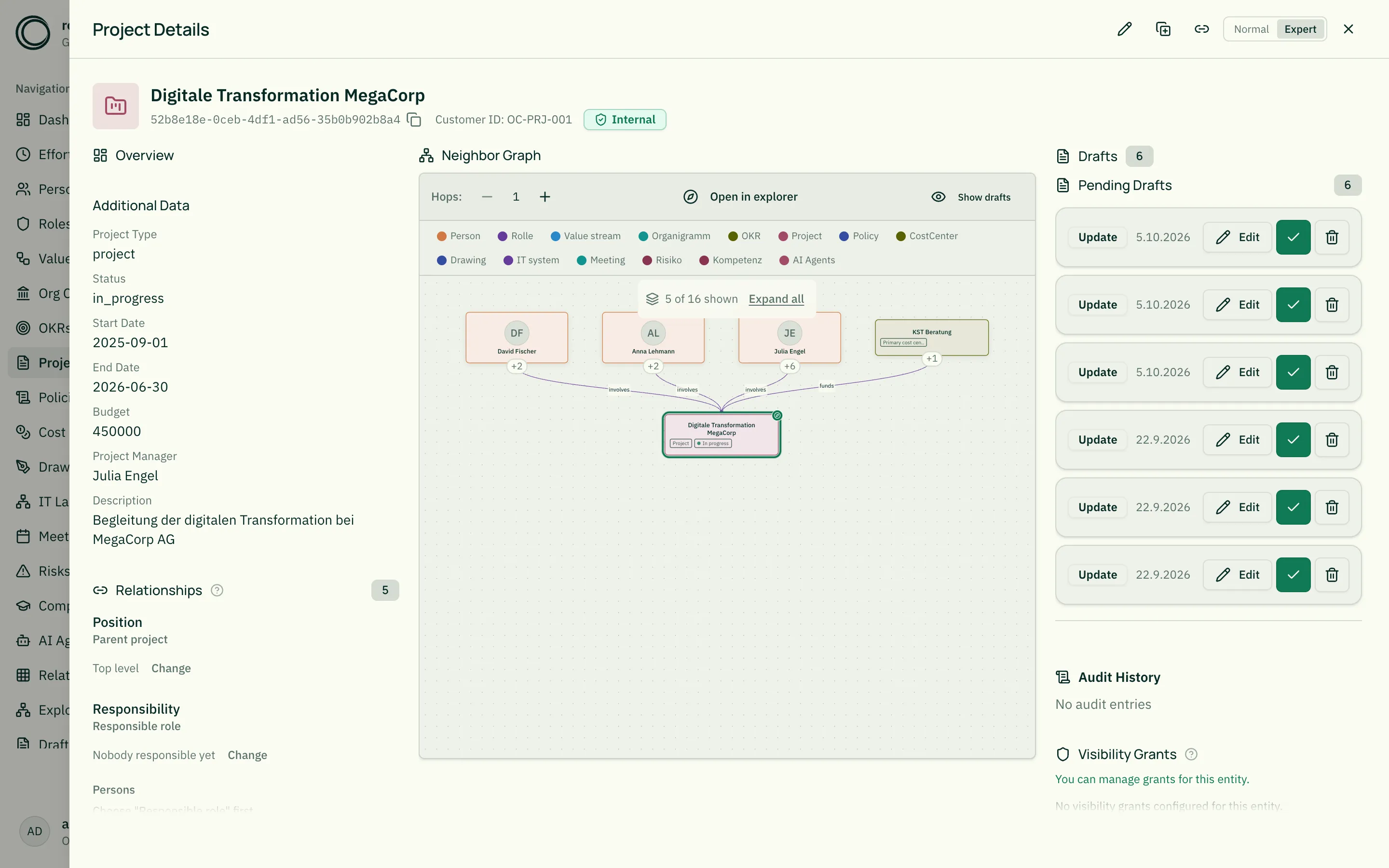Screen dimensions: 1389x868
Task: Expand Anna Lehmann's +2 neighbors
Action: 653,366
